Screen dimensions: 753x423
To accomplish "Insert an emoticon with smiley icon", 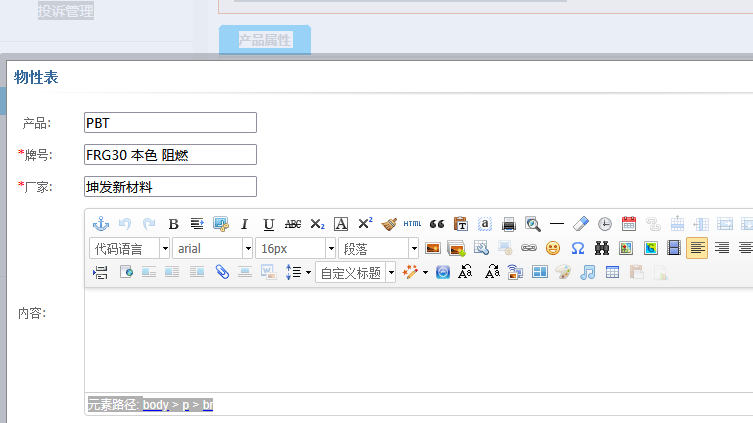I will pyautogui.click(x=553, y=248).
